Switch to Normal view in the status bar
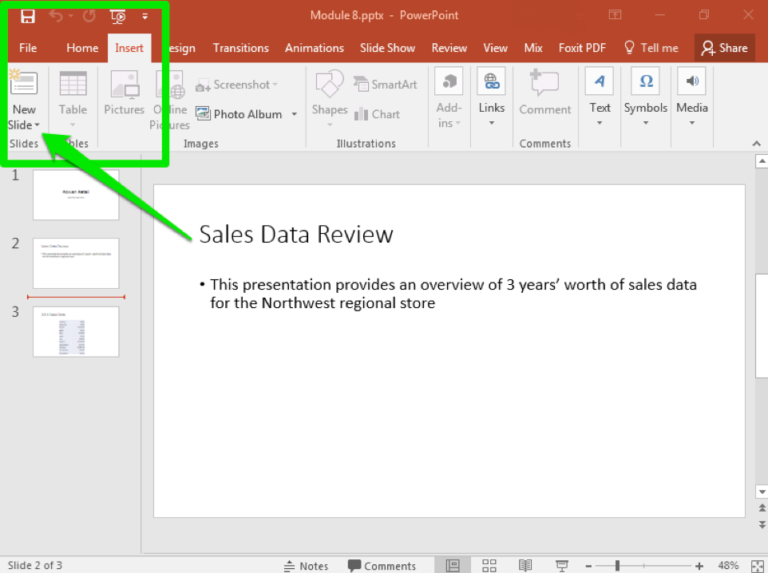This screenshot has width=768, height=573. (x=453, y=566)
